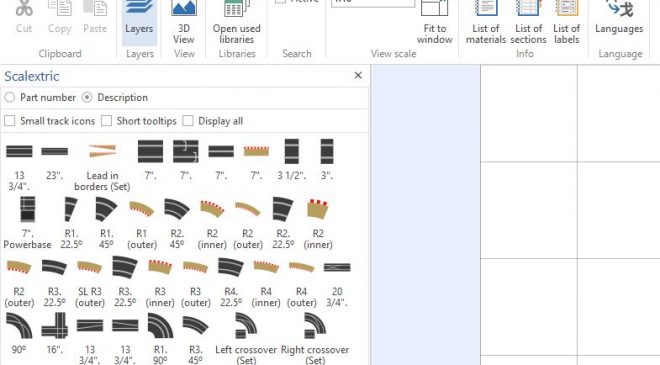This screenshot has height=365, width=660.
Task: Click the Clipboard group label
Action: [60, 54]
